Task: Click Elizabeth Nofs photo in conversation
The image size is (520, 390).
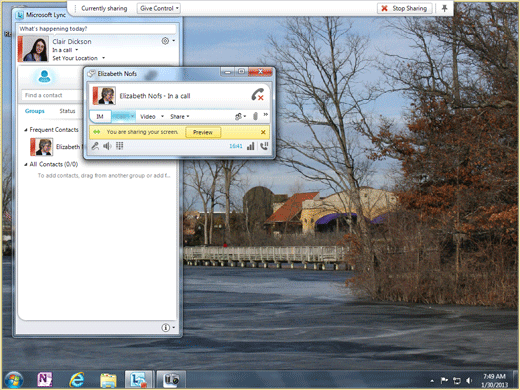Action: click(104, 96)
